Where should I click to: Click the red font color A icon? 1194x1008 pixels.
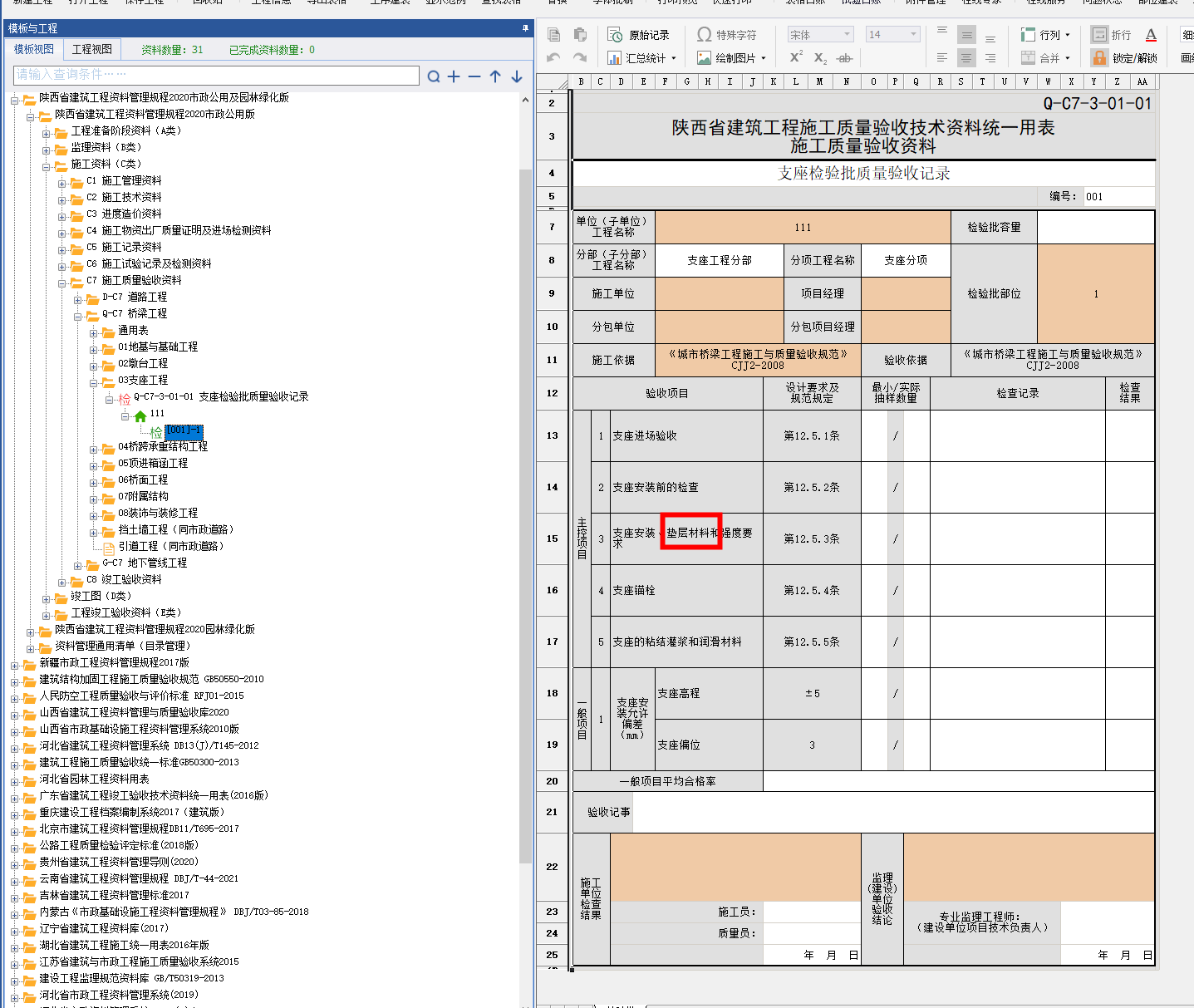click(1151, 35)
